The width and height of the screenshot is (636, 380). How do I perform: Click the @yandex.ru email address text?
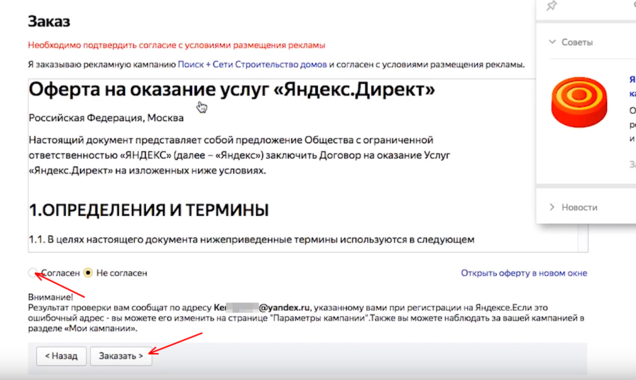click(x=262, y=307)
